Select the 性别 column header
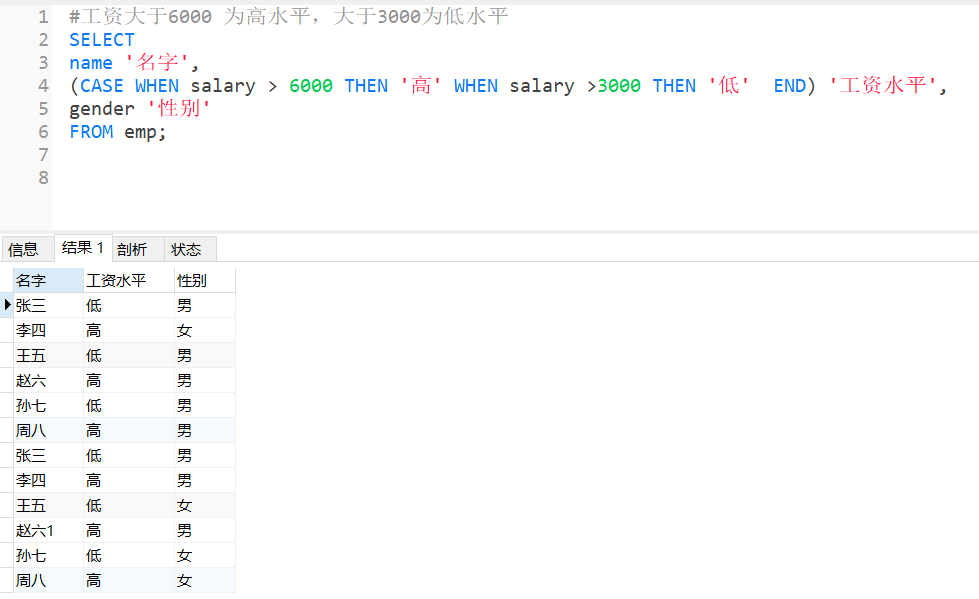 (192, 281)
